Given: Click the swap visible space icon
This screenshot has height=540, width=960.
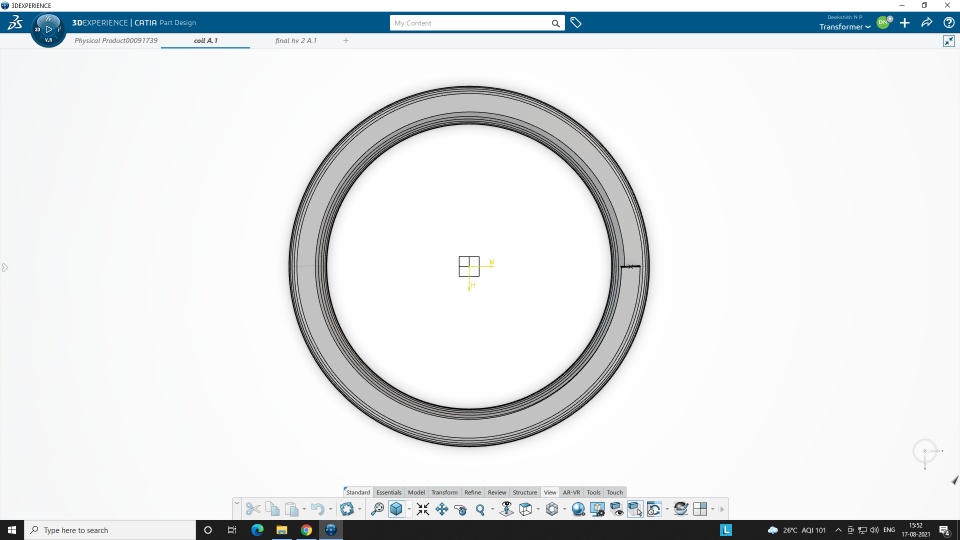Looking at the screenshot, I should pyautogui.click(x=654, y=509).
